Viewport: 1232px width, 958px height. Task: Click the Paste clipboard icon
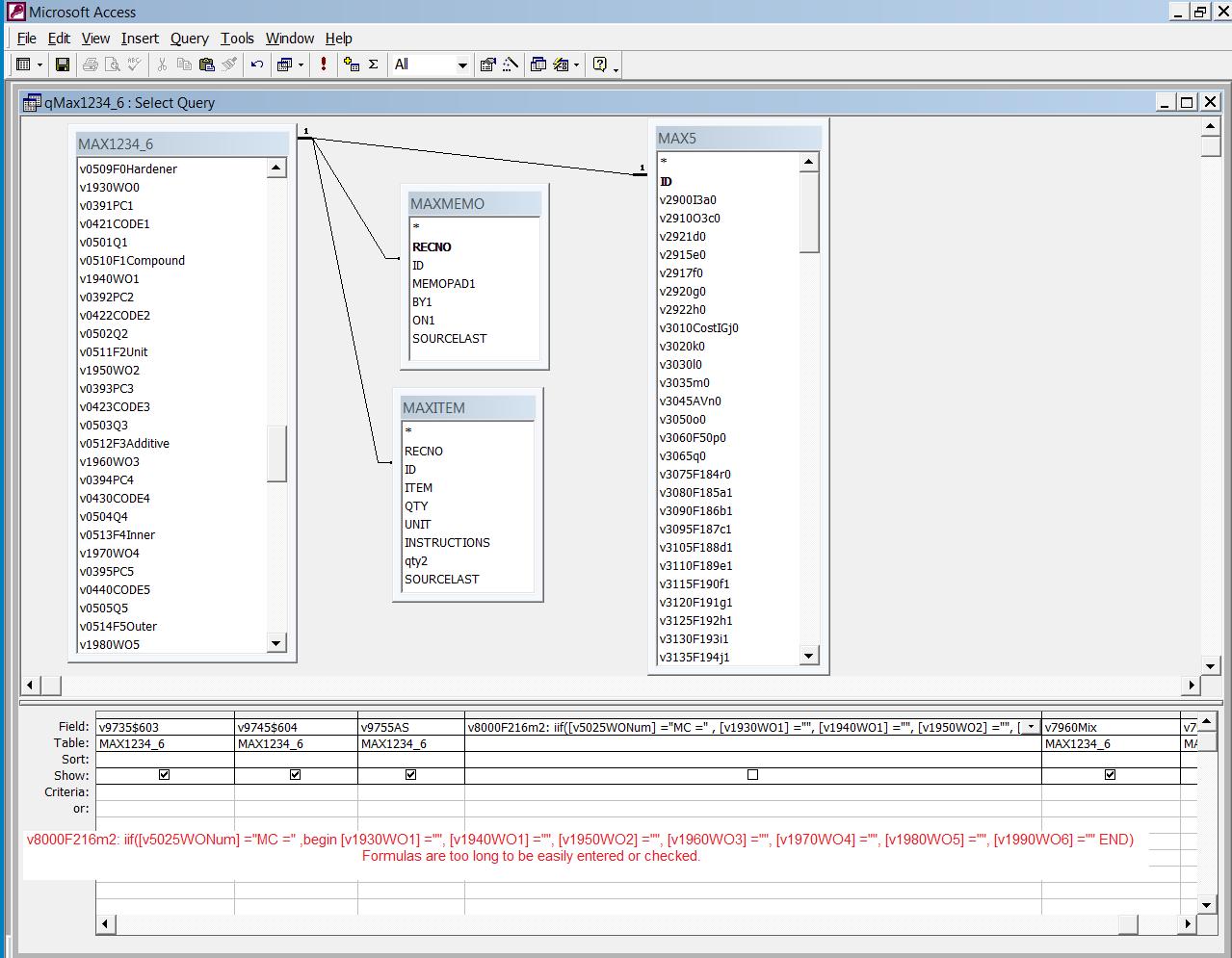click(206, 65)
